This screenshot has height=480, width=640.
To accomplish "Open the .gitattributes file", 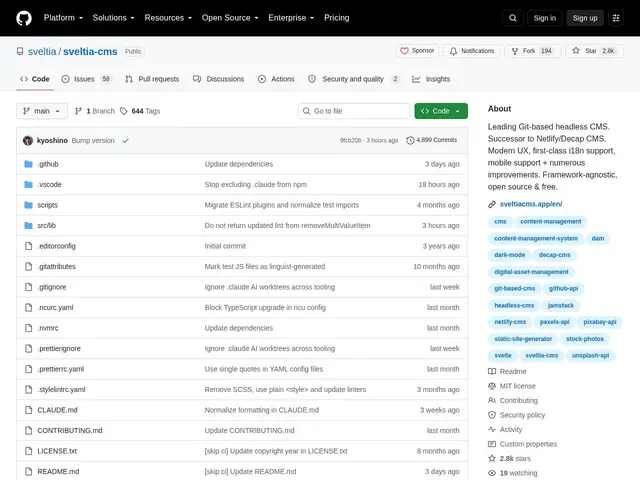I will (56, 267).
